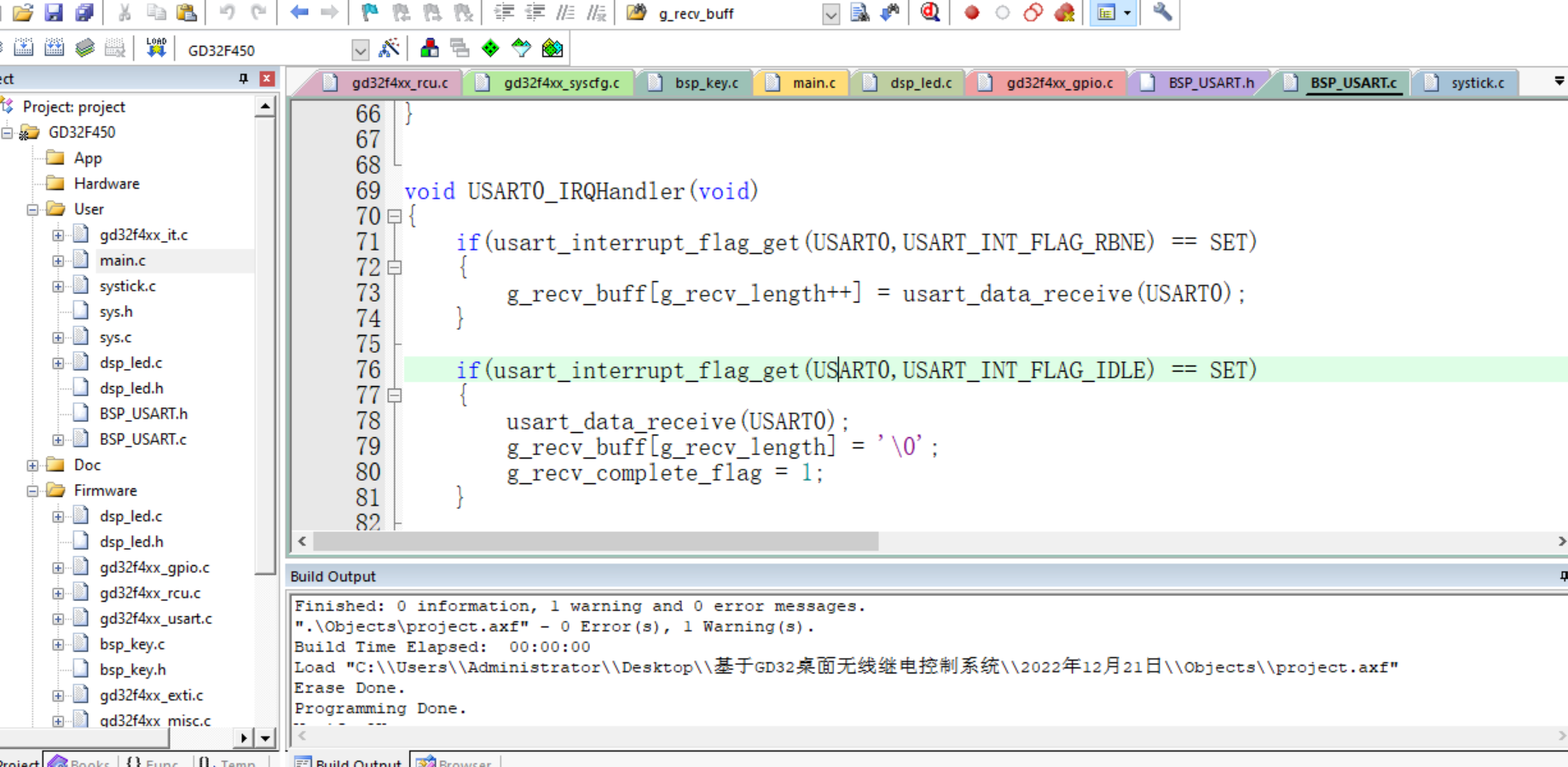Collapse the if block at line 77
The width and height of the screenshot is (1568, 767).
point(395,395)
